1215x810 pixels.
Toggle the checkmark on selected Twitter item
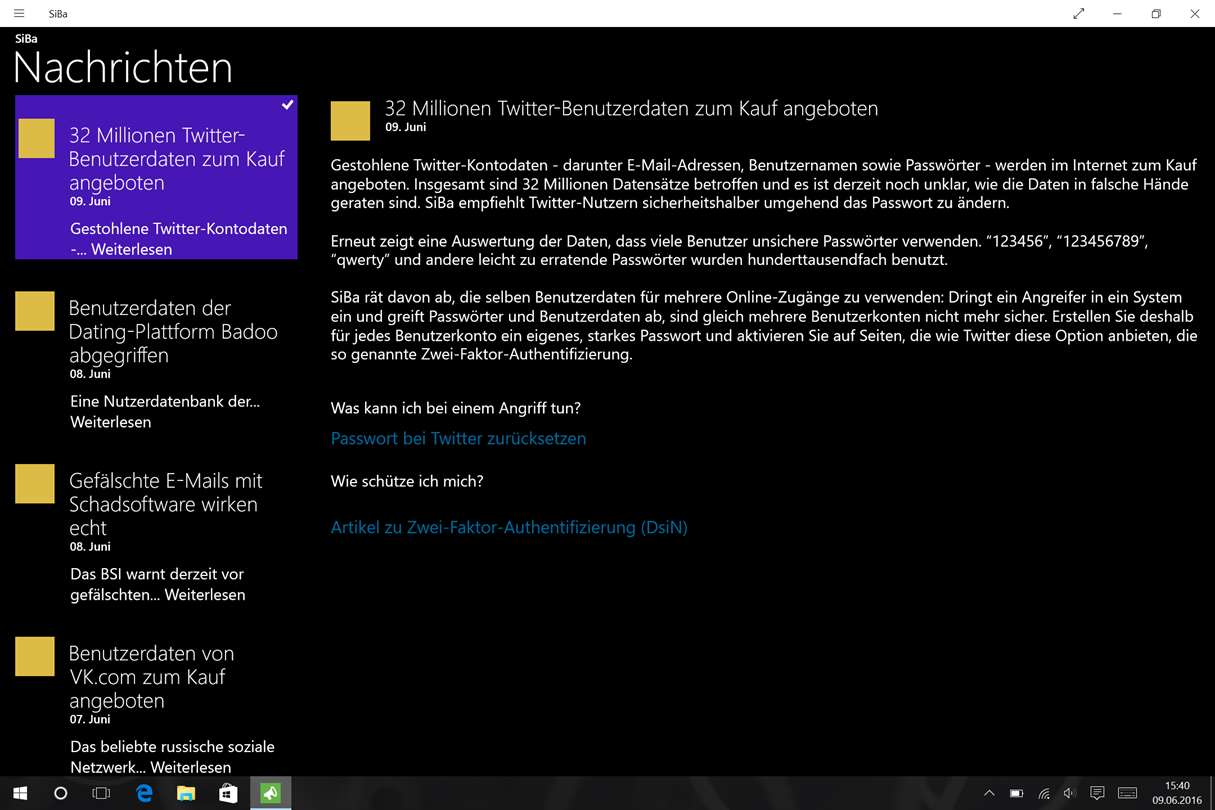pyautogui.click(x=287, y=104)
